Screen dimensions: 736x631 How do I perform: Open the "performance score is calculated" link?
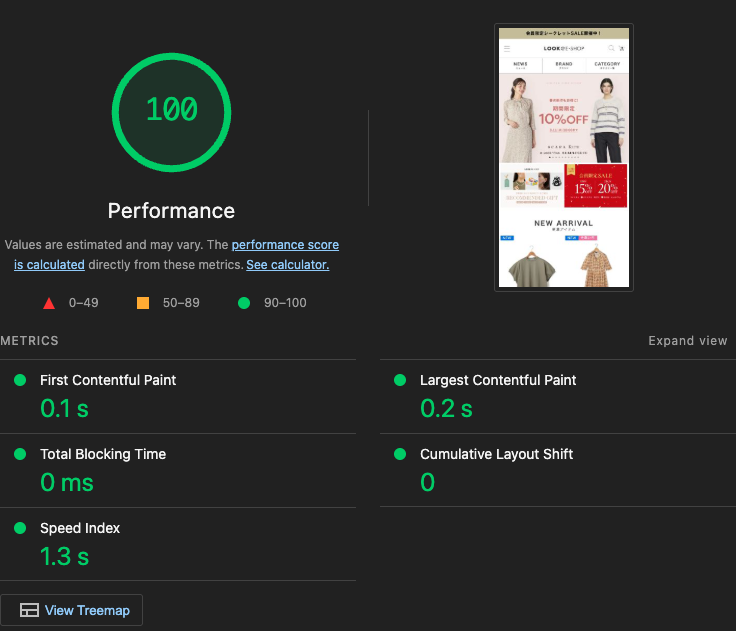[x=285, y=245]
